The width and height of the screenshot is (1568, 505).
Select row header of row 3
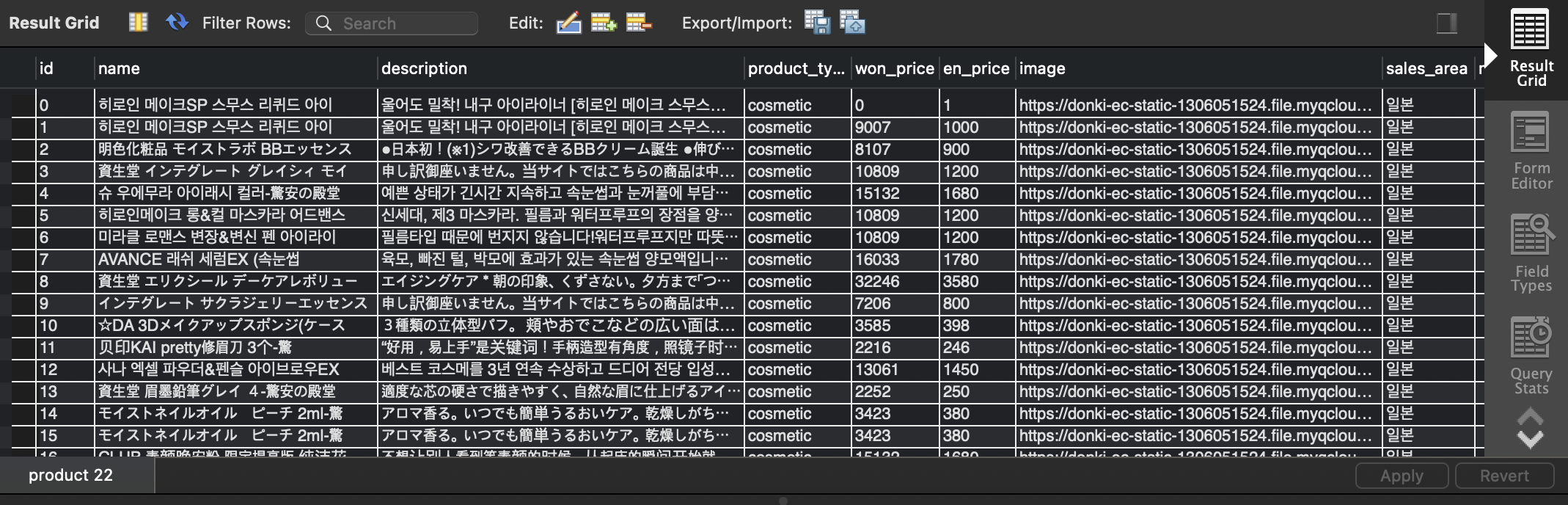pos(23,171)
